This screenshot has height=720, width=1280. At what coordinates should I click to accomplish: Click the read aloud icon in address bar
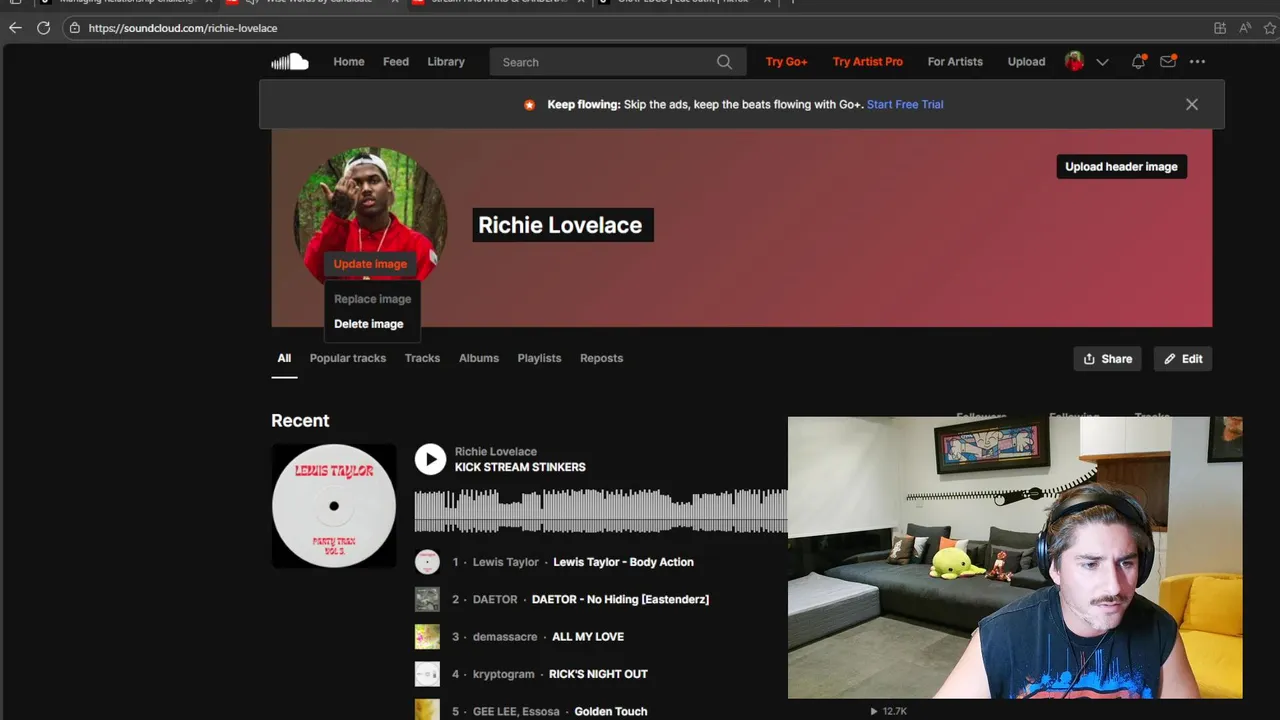1245,28
